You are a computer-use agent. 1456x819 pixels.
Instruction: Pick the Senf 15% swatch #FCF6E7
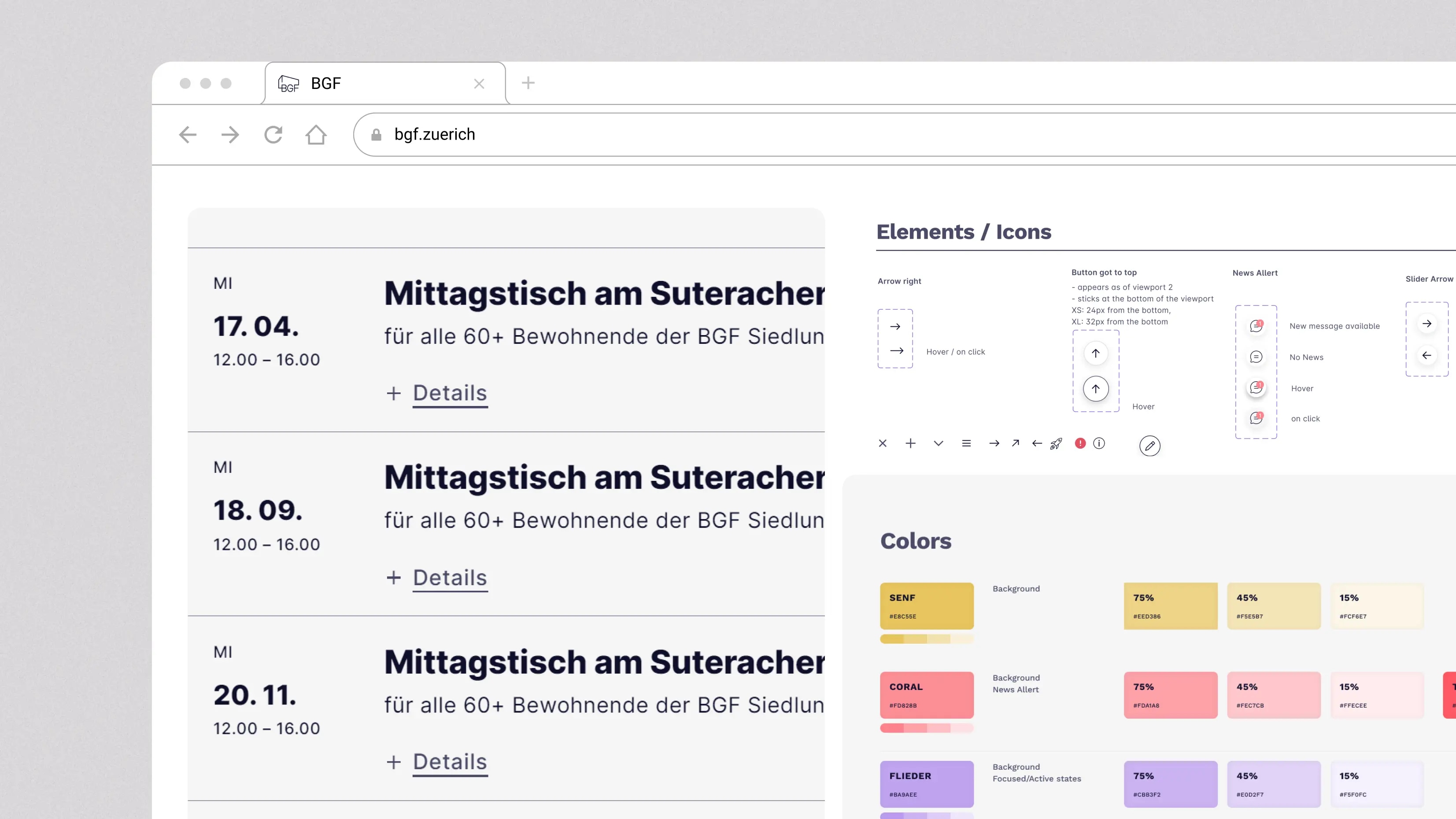(1377, 606)
